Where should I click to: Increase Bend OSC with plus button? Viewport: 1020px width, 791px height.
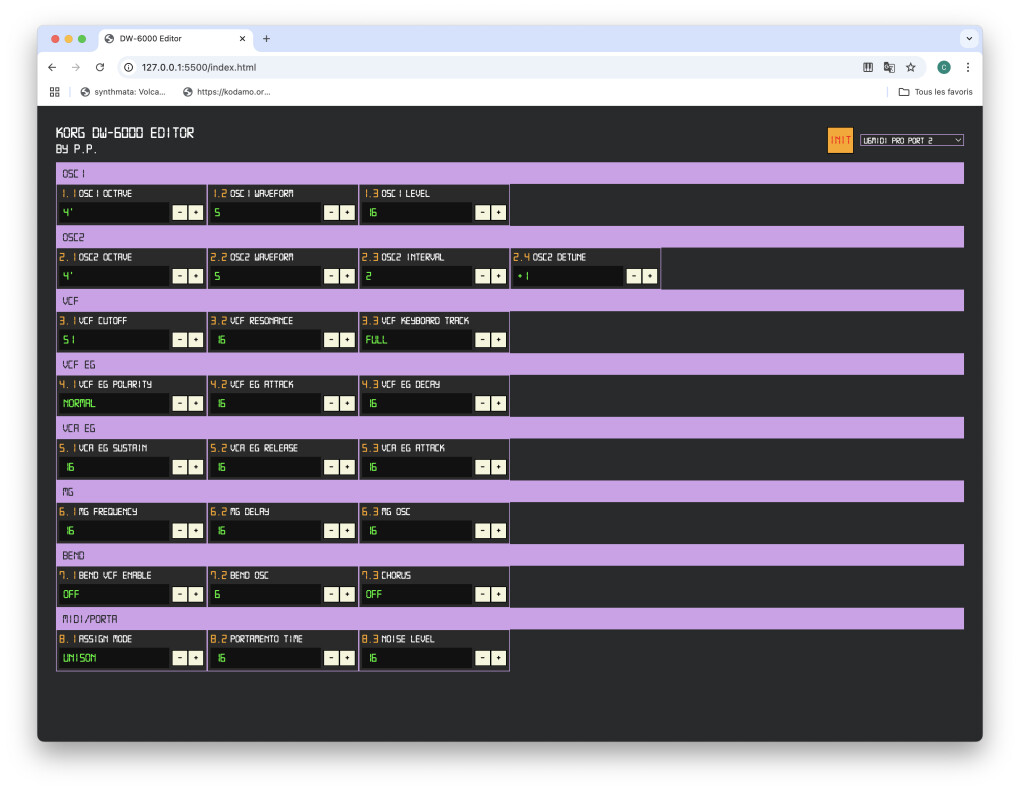pos(347,594)
